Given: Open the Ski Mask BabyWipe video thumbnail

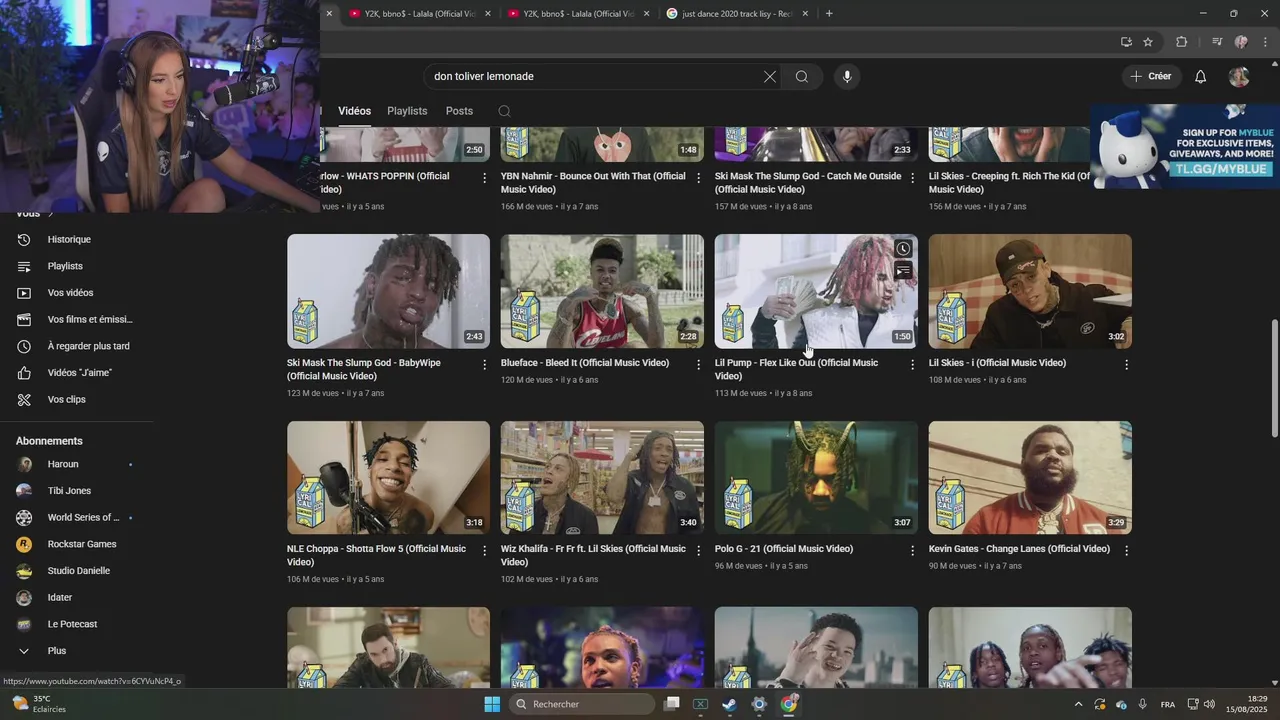Looking at the screenshot, I should 388,291.
